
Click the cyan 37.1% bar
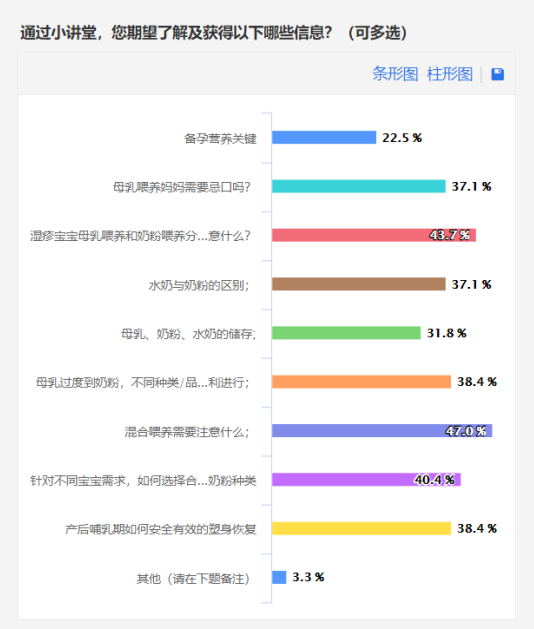pos(359,186)
